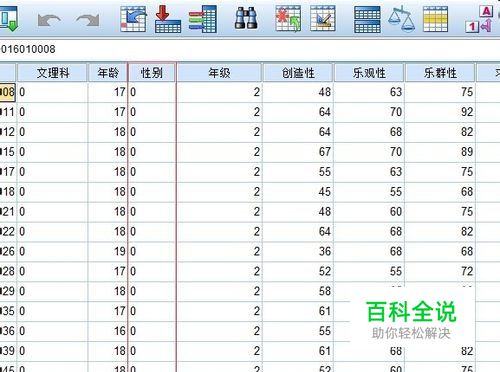Select the 乐群性 column header
Screen dimensions: 500x372
click(x=440, y=72)
